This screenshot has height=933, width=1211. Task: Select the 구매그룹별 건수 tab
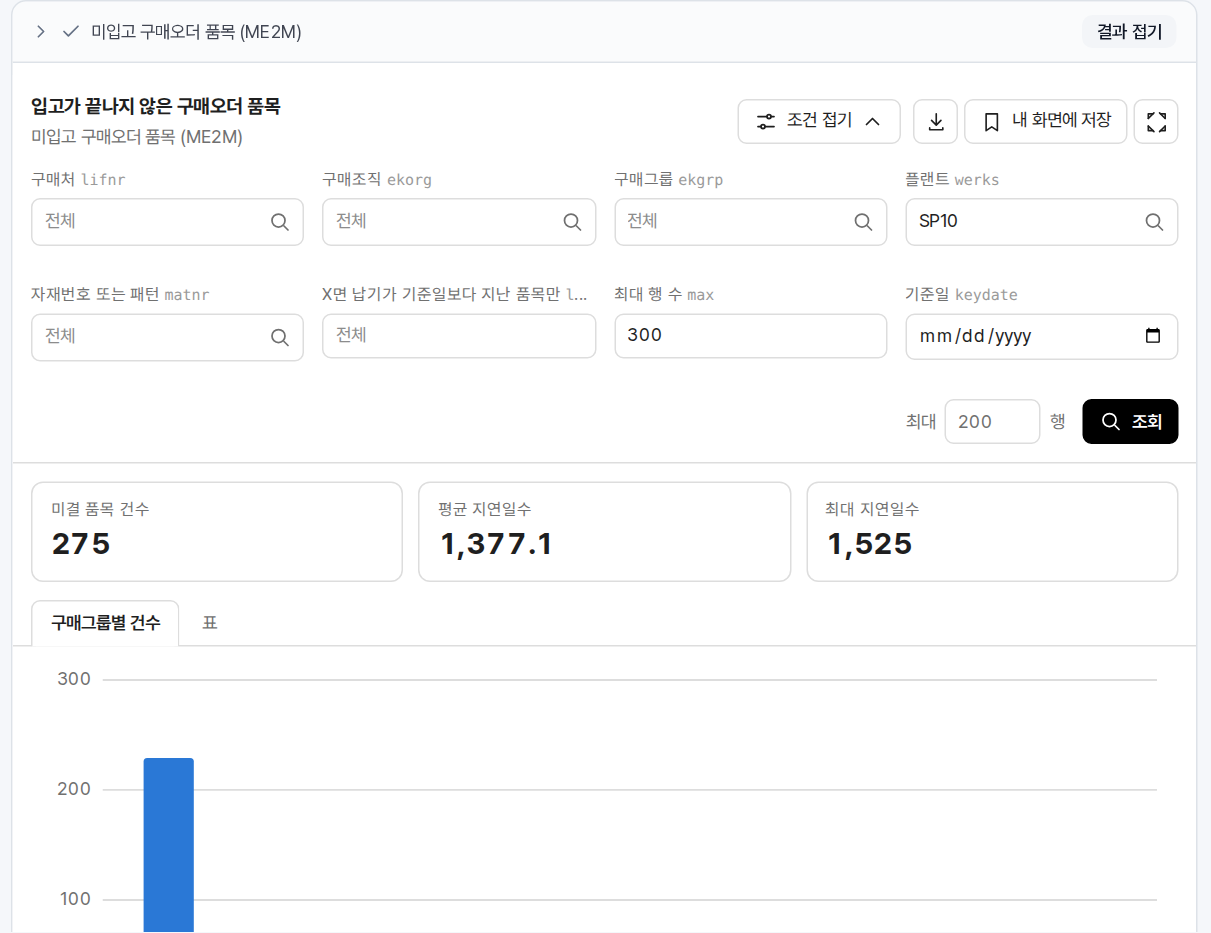coord(105,623)
